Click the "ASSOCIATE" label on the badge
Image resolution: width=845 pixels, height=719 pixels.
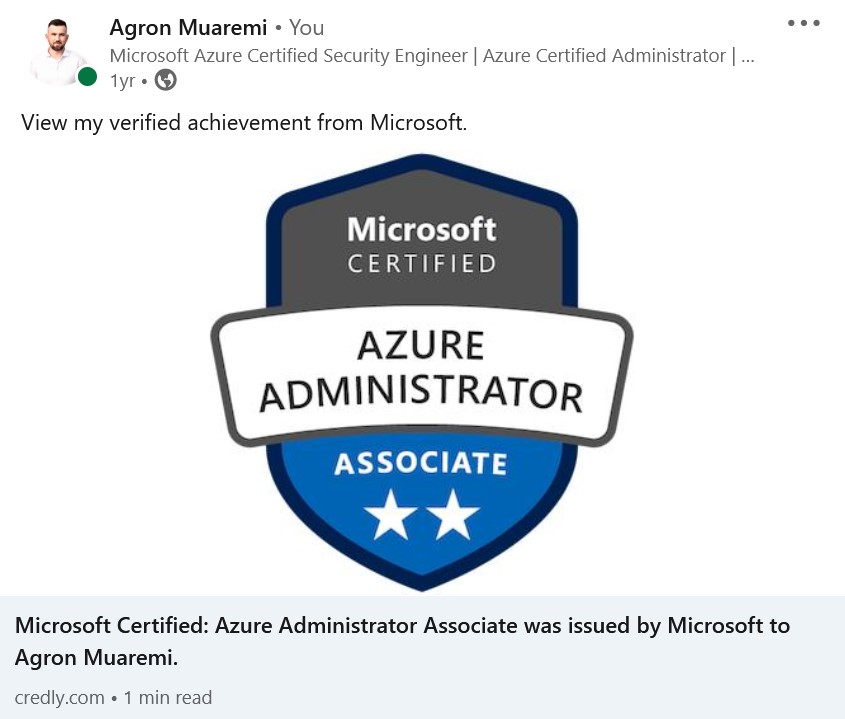click(x=420, y=464)
